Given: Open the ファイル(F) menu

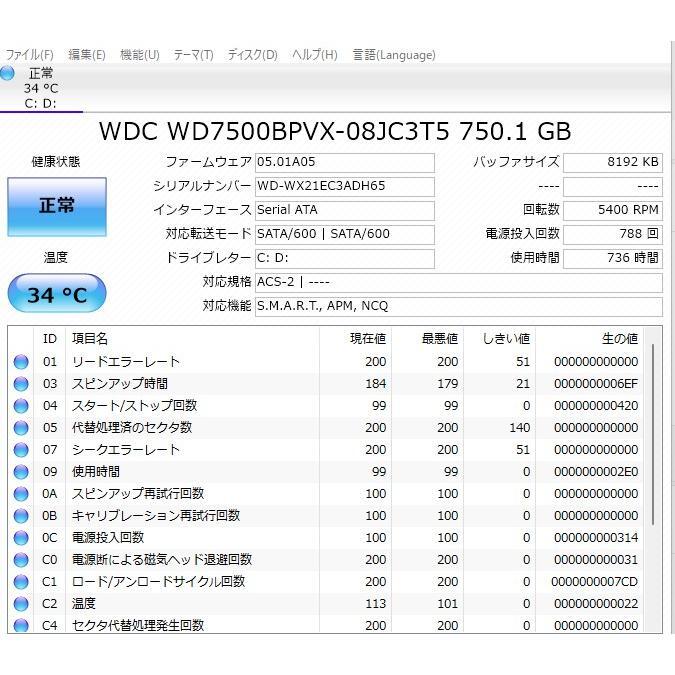Looking at the screenshot, I should coord(29,55).
